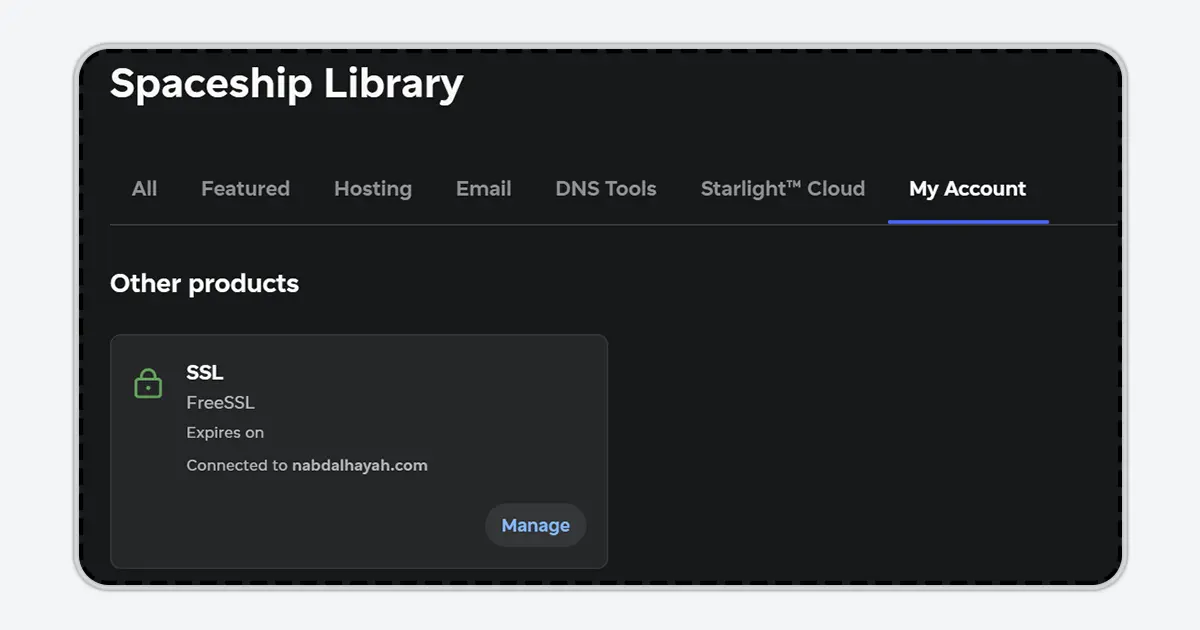Click the Manage button on SSL card

pos(535,525)
